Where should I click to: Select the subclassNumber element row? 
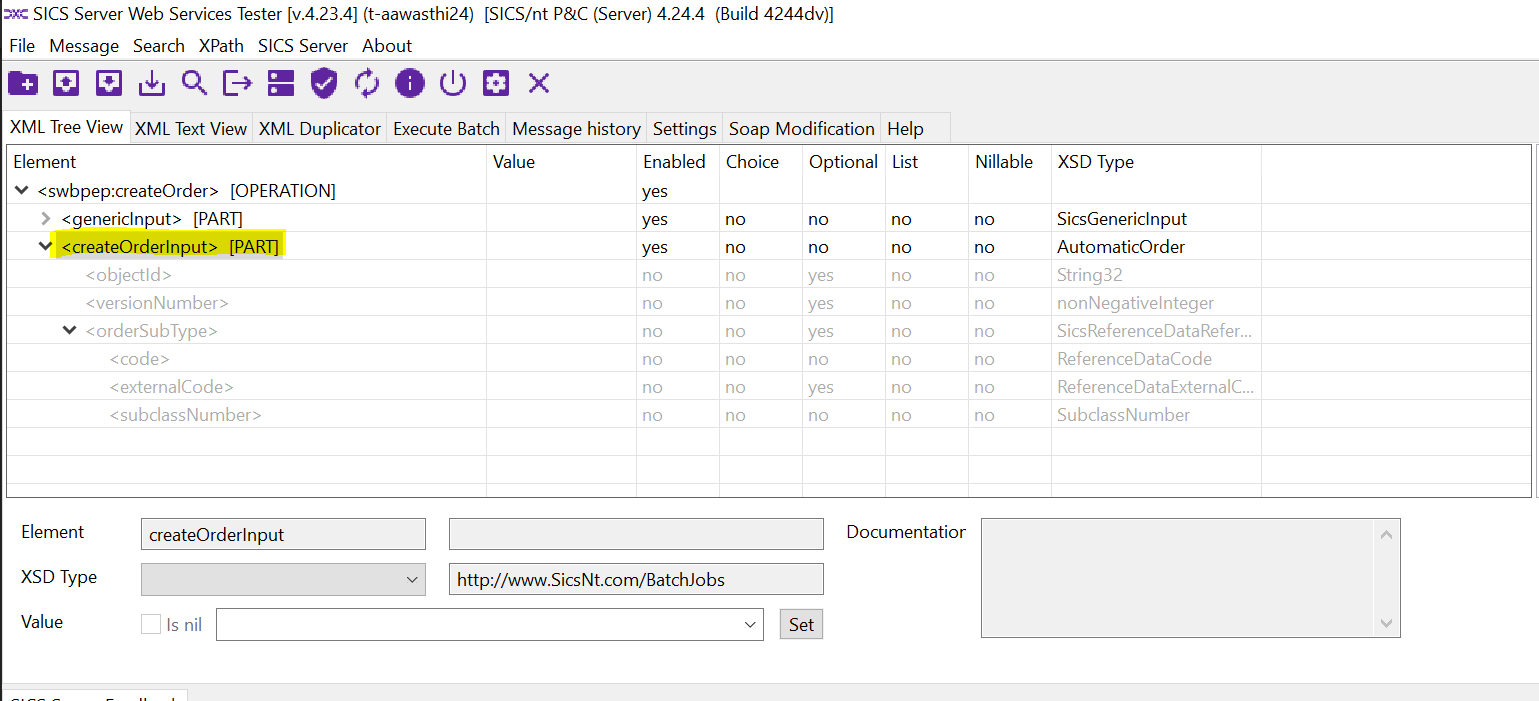(x=184, y=414)
